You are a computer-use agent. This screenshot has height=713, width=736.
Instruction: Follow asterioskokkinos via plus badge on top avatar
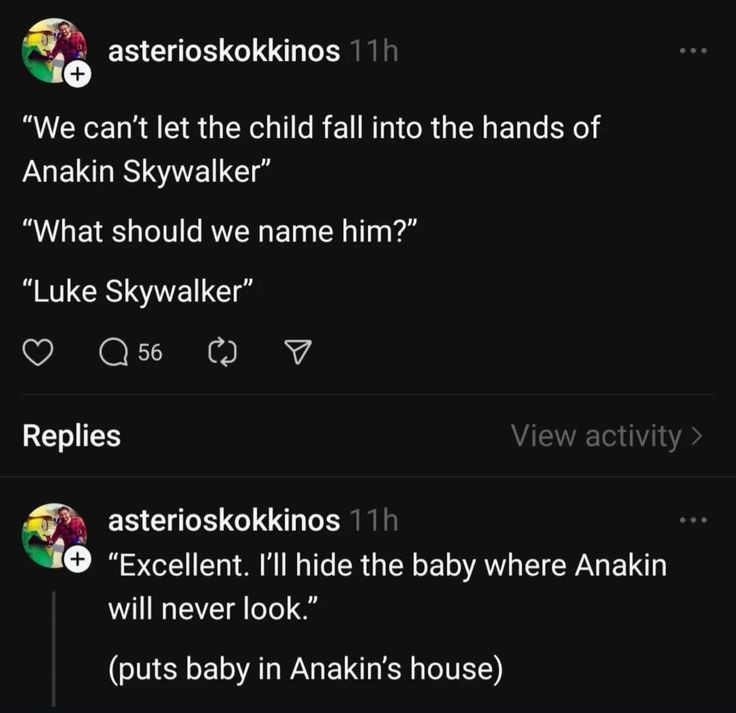(78, 75)
